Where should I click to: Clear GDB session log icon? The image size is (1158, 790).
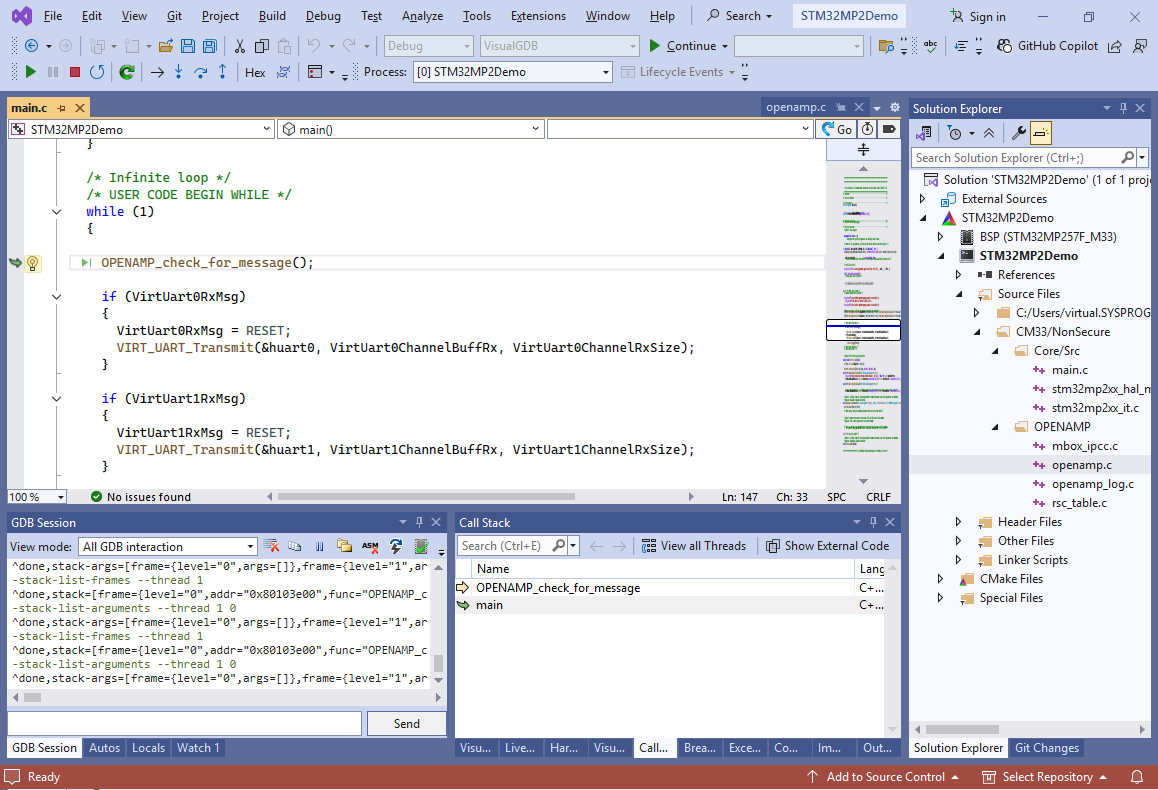pos(272,546)
